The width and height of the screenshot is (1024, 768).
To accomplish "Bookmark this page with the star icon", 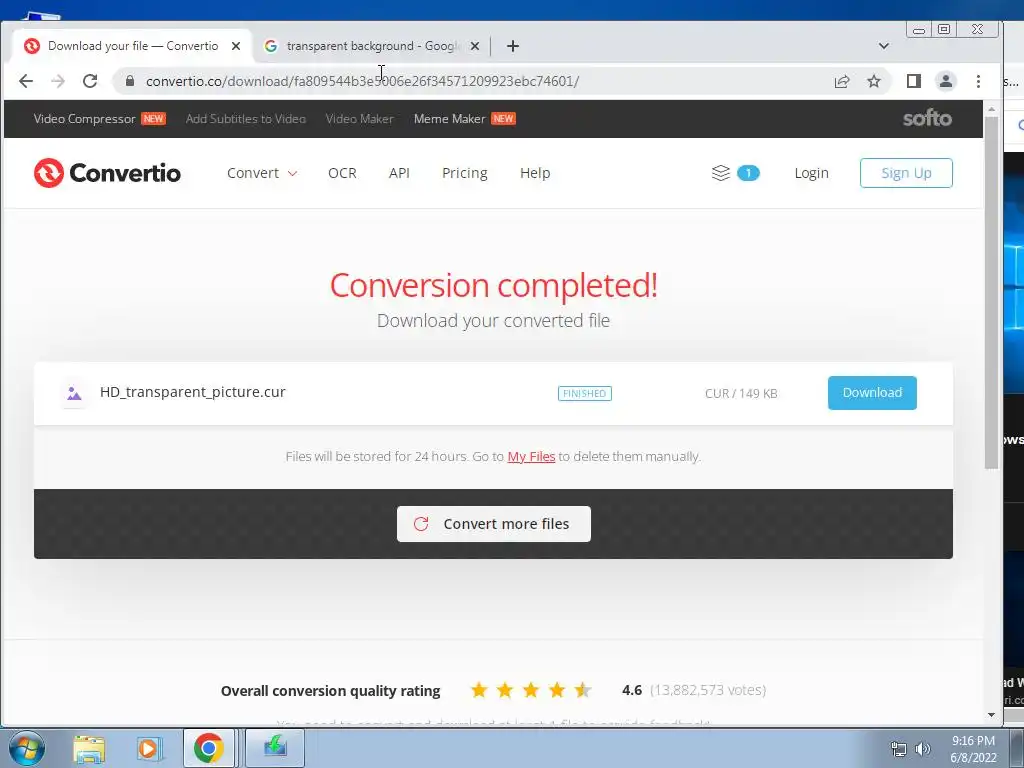I will 874,81.
